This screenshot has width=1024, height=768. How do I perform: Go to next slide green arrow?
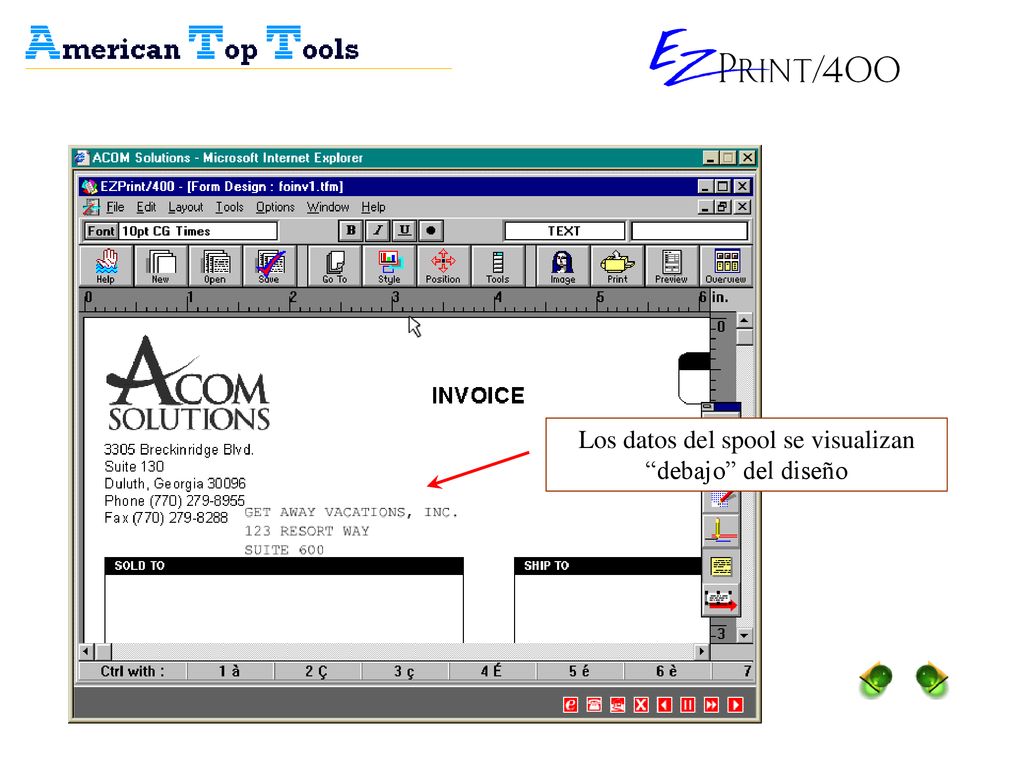[x=932, y=679]
